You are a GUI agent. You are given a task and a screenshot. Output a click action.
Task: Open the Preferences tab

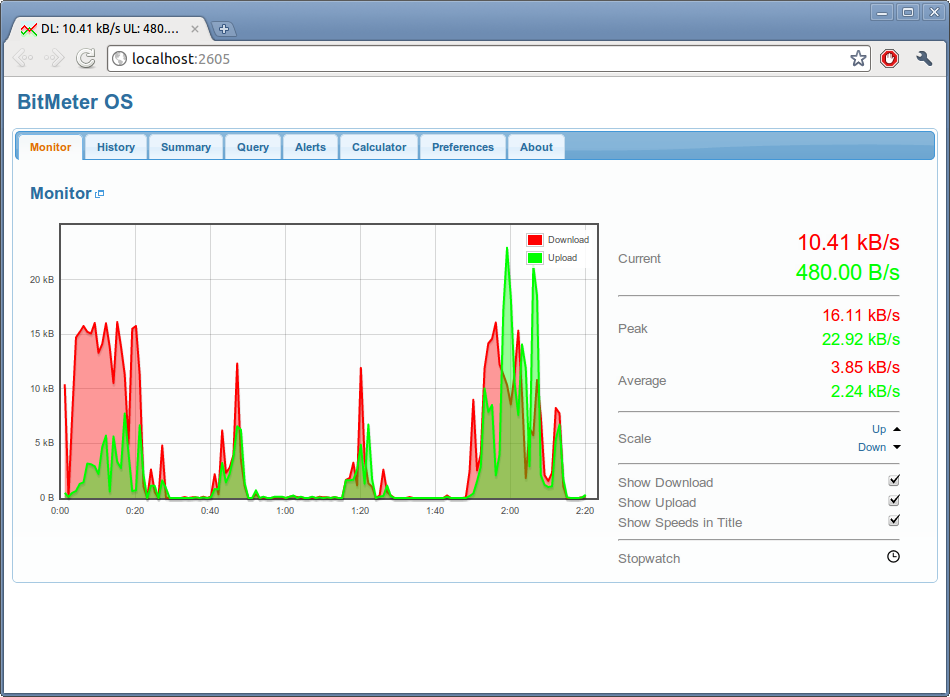tap(463, 147)
